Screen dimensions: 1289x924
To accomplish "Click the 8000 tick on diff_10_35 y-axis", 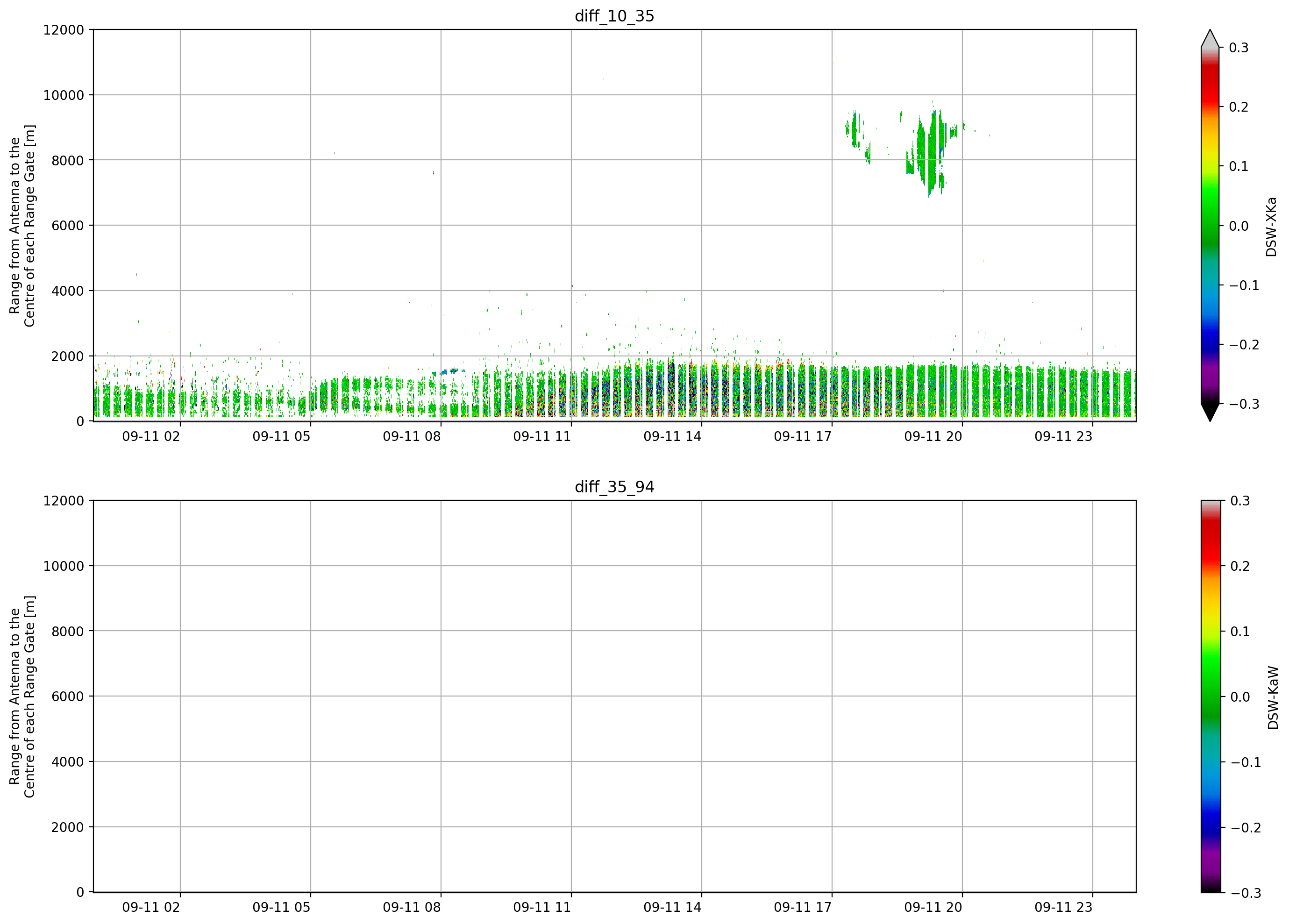I will coord(68,160).
